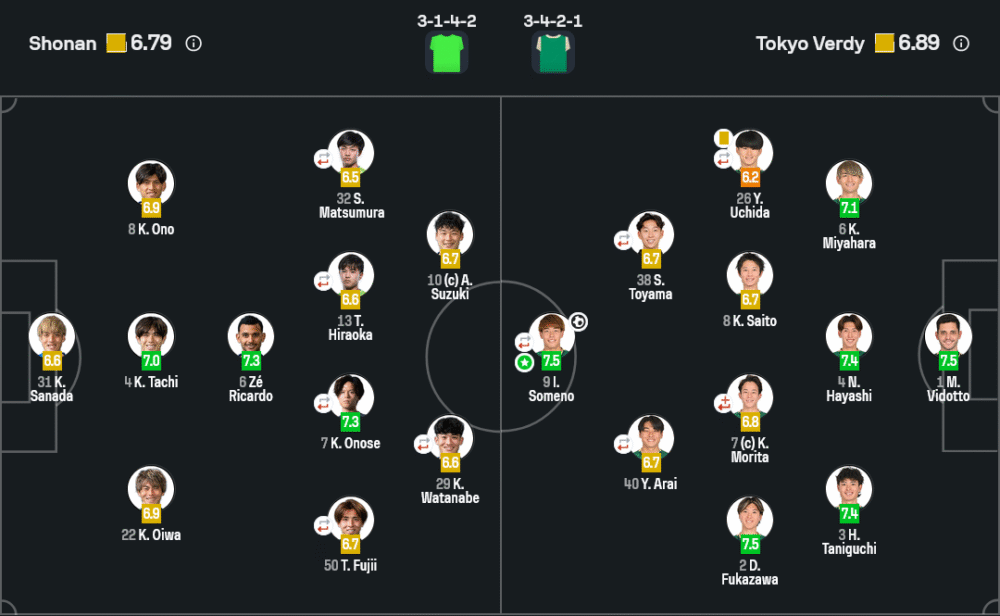
Task: Click the yellow card icon above Y. Uchida
Action: pos(723,137)
